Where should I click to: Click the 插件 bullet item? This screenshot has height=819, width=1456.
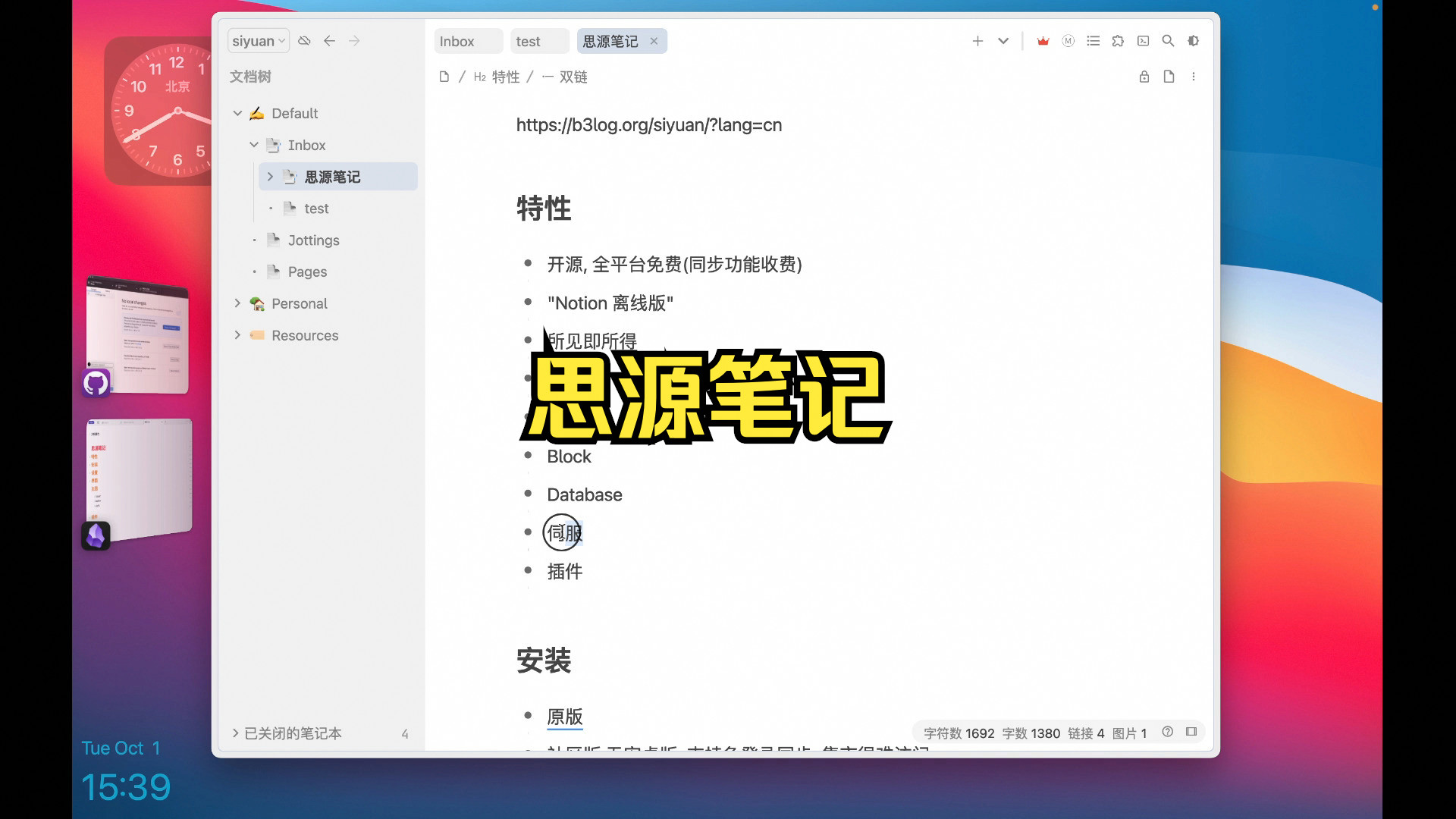tap(565, 572)
